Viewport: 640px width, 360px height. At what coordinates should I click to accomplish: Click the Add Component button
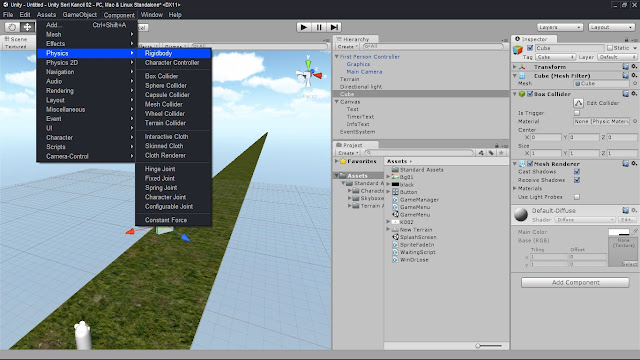click(x=575, y=282)
